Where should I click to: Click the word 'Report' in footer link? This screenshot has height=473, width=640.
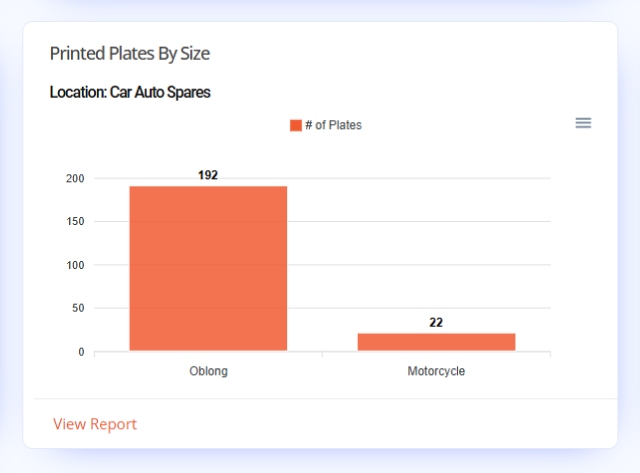tap(113, 424)
